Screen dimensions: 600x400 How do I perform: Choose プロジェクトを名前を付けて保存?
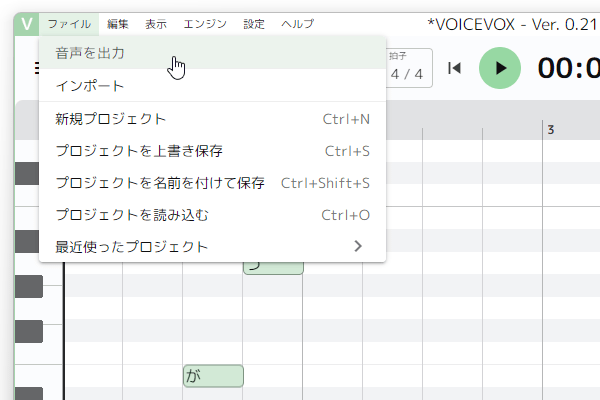pos(212,183)
